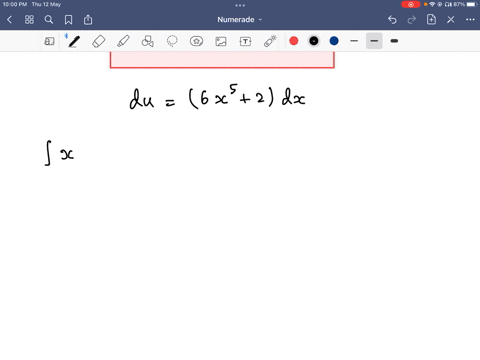This screenshot has width=480, height=360.
Task: Insert an image with the Image tool
Action: 221,41
